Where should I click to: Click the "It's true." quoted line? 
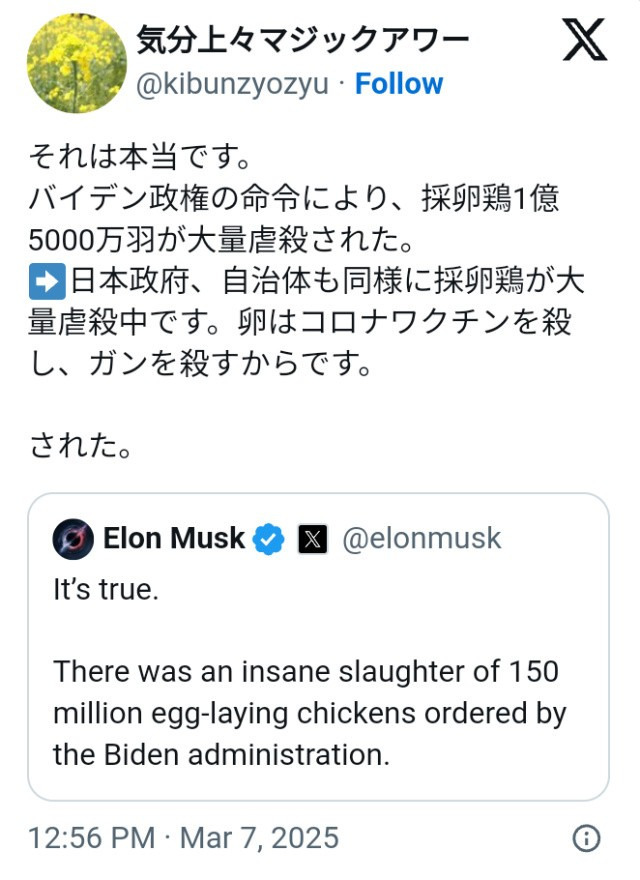tap(106, 590)
